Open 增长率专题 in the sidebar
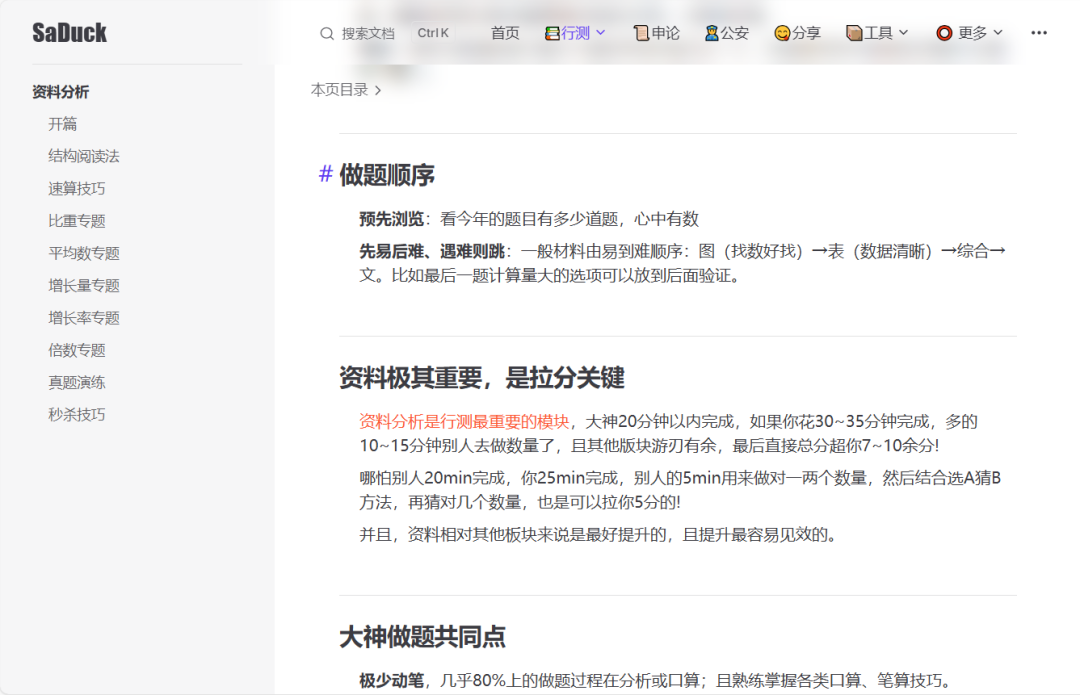1080x695 pixels. pyautogui.click(x=84, y=318)
